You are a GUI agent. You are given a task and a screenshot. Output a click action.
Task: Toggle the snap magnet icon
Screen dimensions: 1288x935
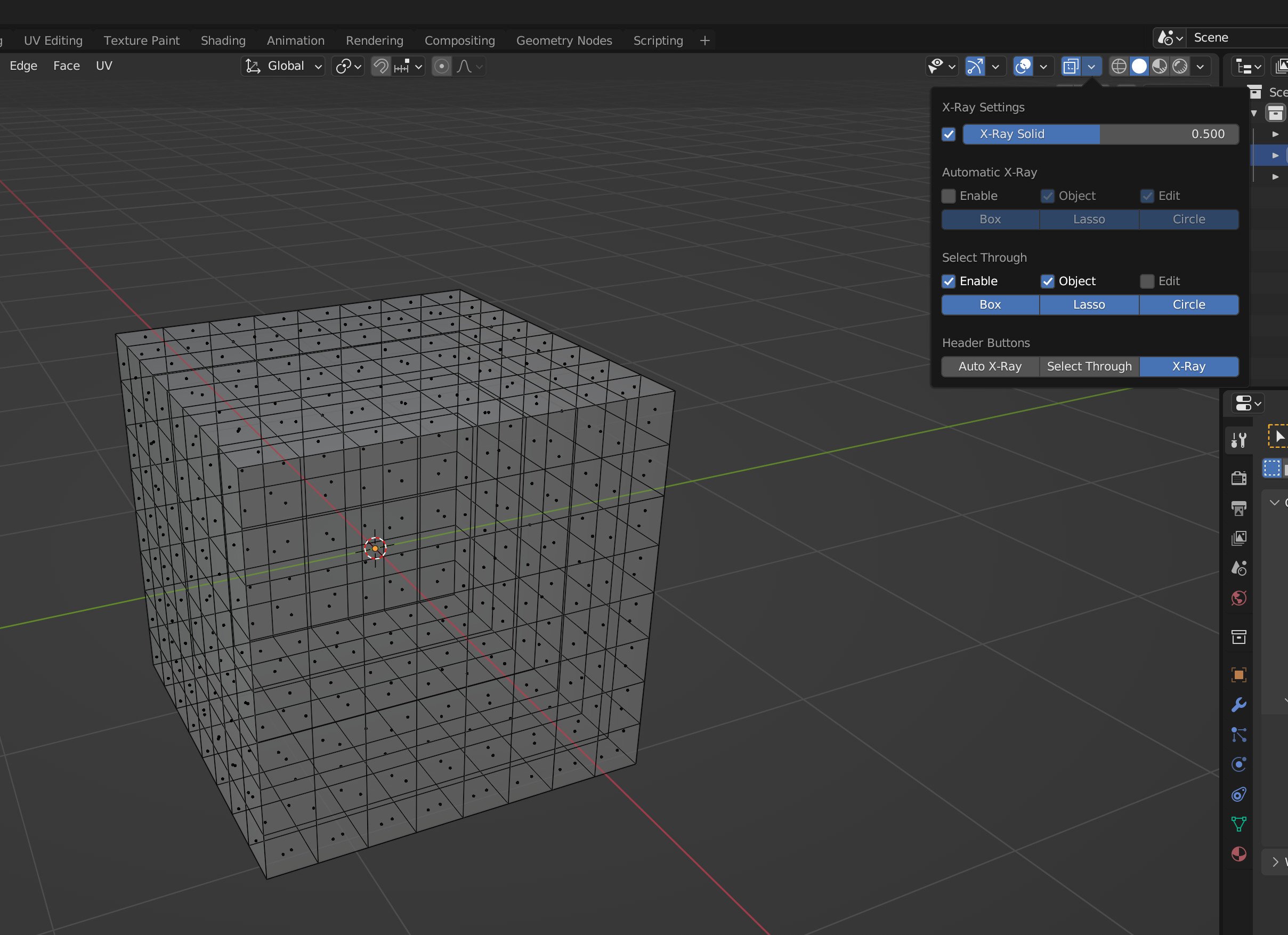pyautogui.click(x=380, y=67)
